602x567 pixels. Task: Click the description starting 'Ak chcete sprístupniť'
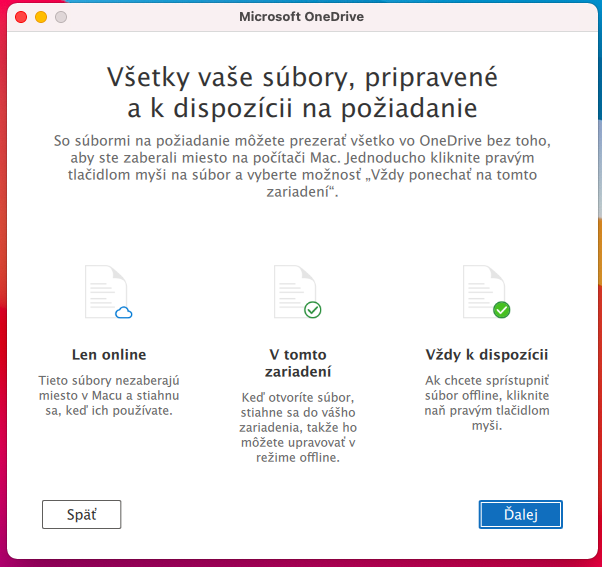click(486, 403)
